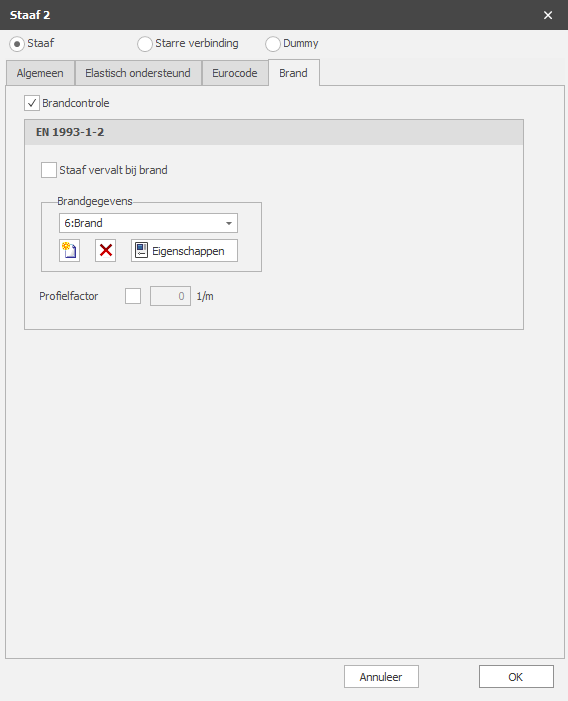Select the Staaf radio button
Screen dimensions: 568x701
(17, 44)
